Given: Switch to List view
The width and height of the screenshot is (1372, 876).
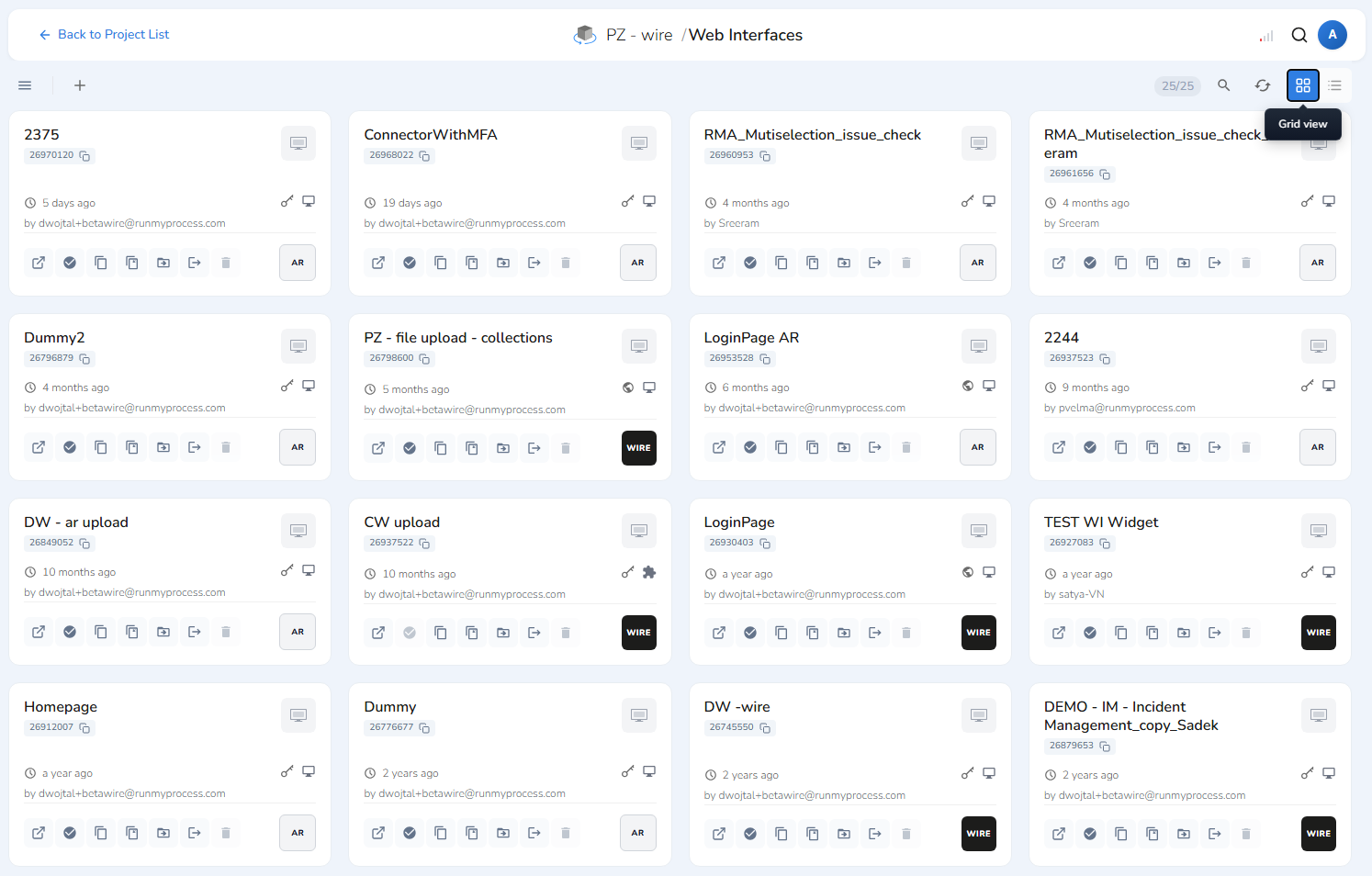Looking at the screenshot, I should (1335, 85).
